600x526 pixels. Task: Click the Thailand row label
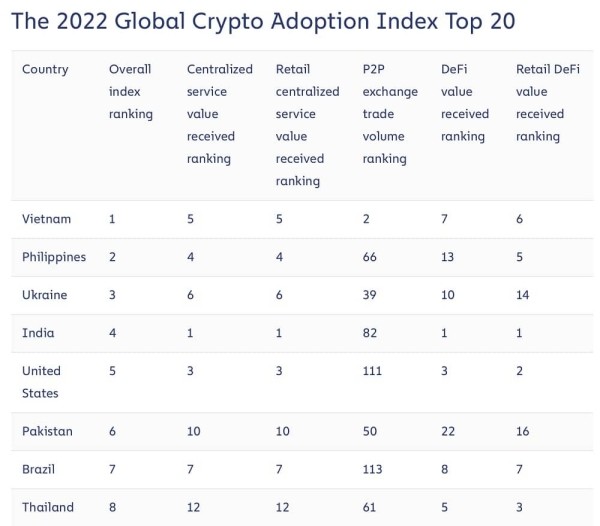(x=48, y=507)
